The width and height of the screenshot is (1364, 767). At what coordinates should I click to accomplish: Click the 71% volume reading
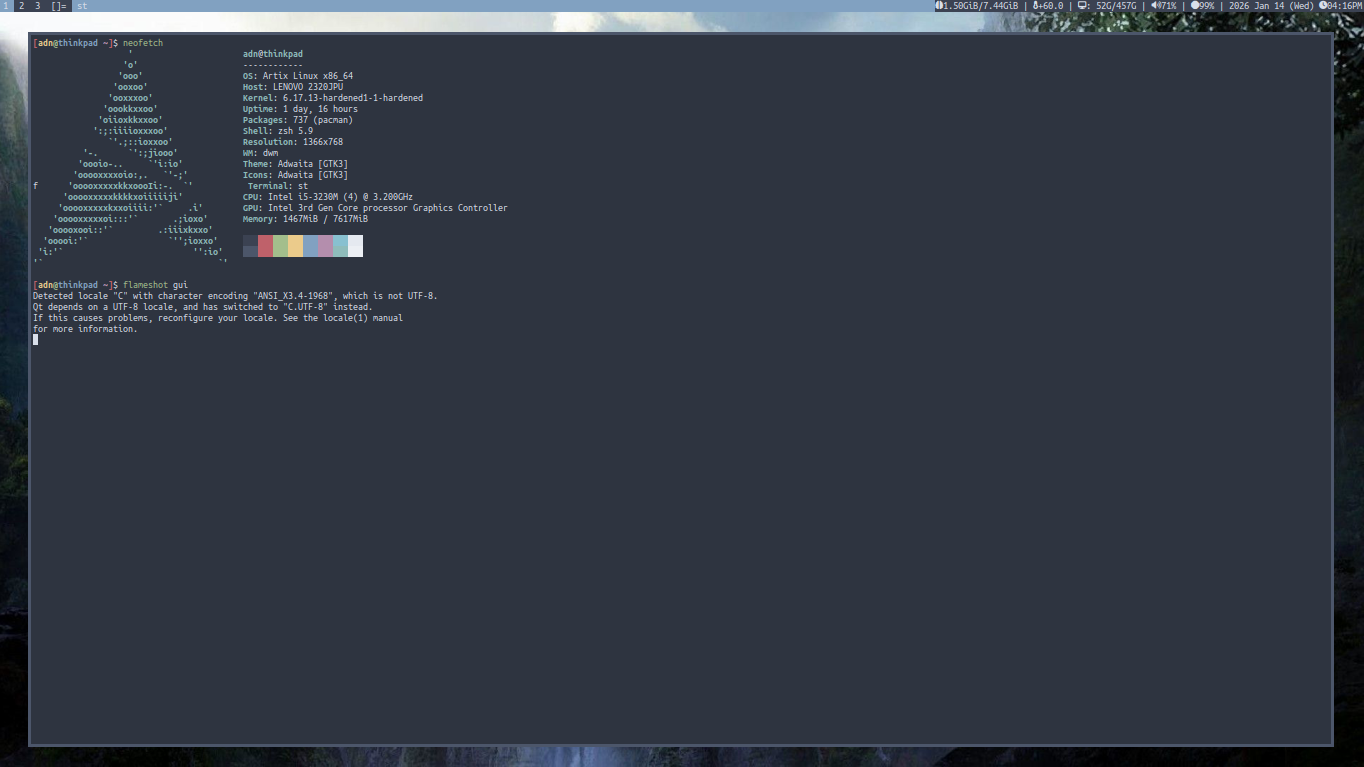point(1168,6)
